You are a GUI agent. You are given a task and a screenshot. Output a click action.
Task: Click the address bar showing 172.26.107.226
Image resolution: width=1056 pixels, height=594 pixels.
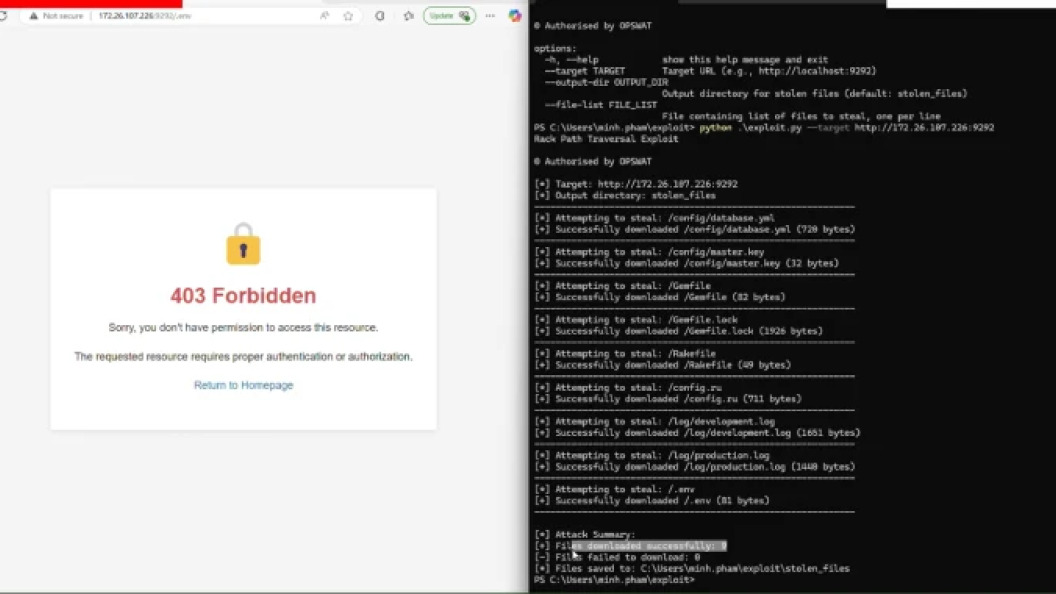click(x=200, y=16)
